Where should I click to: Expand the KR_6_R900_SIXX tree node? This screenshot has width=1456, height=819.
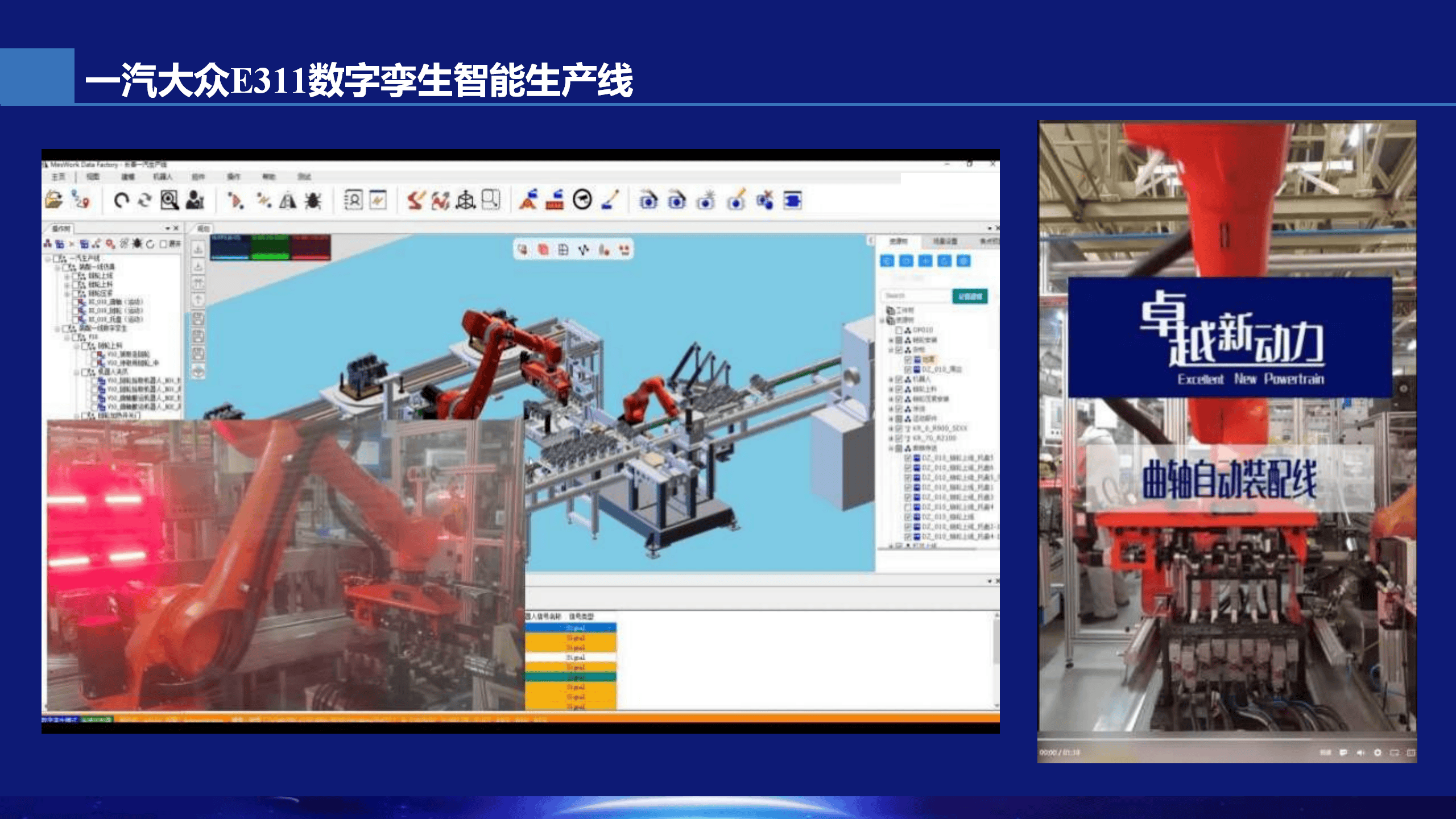891,428
